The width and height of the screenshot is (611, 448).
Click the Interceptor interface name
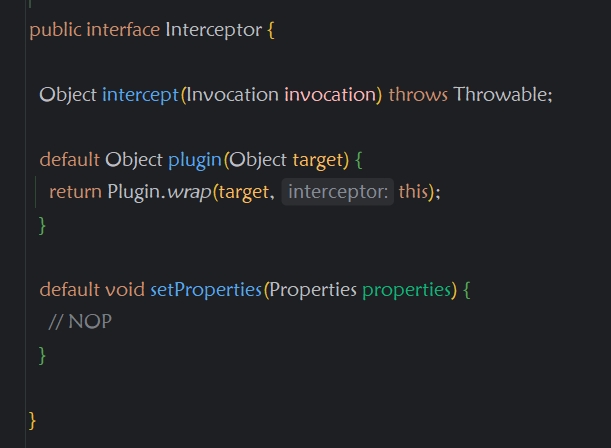pyautogui.click(x=213, y=29)
